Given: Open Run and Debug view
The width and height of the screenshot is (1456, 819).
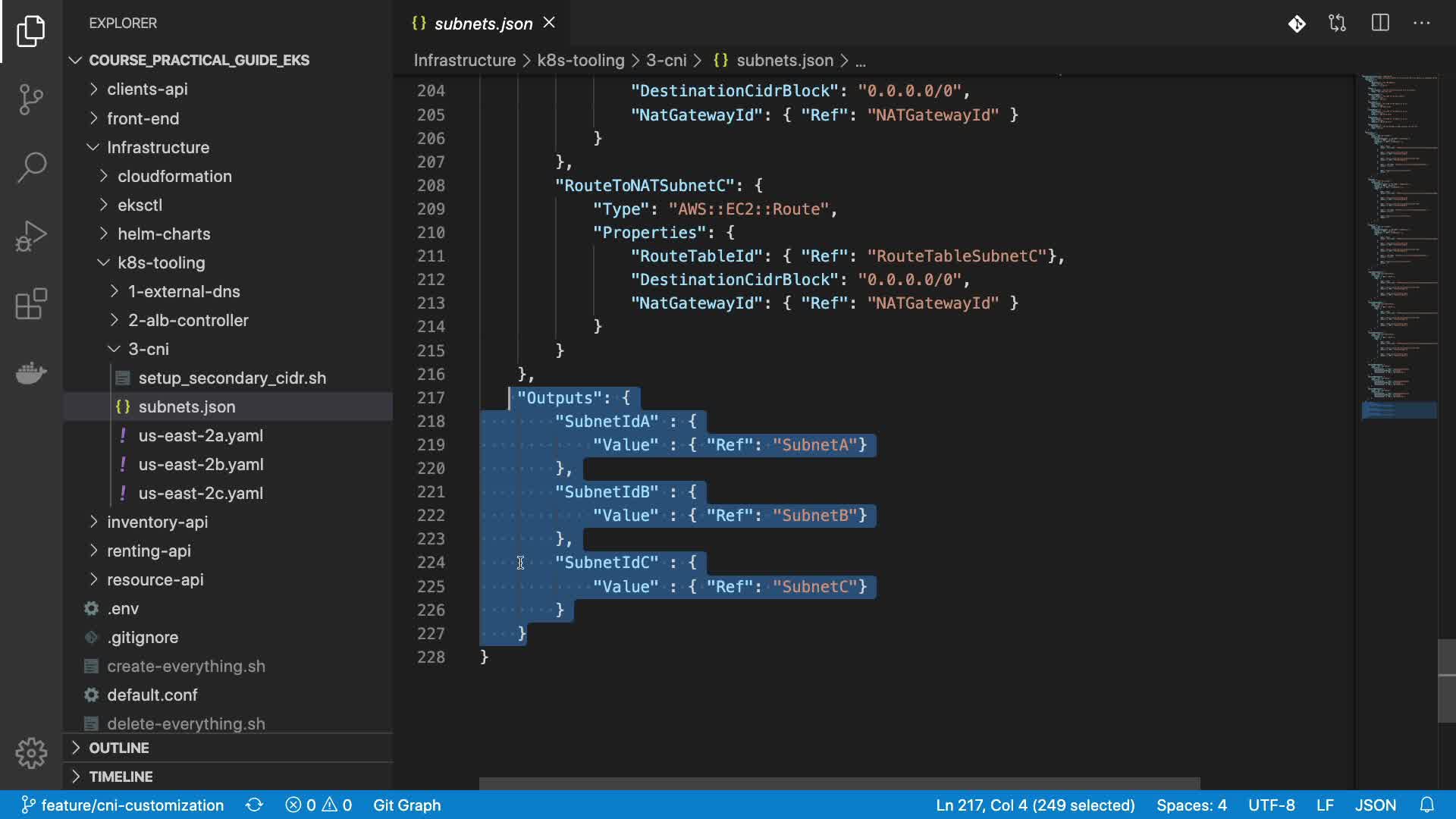Looking at the screenshot, I should [x=31, y=236].
